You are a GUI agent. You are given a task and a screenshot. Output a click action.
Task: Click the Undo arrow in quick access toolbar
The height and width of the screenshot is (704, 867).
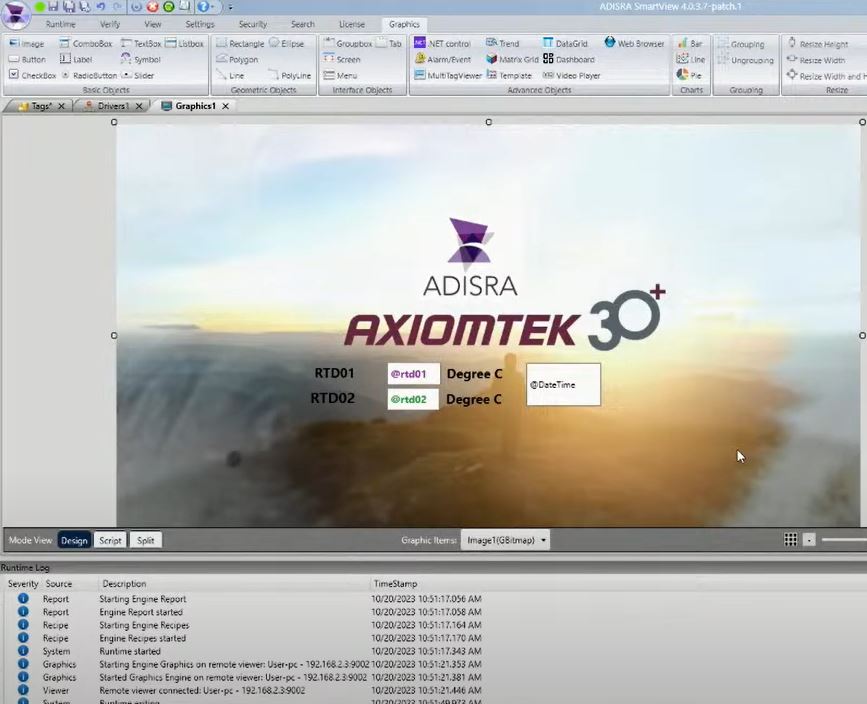click(101, 7)
